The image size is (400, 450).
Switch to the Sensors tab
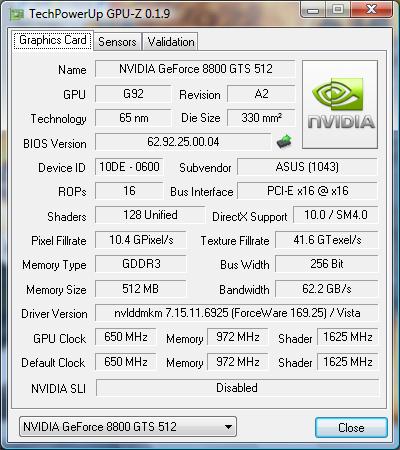[117, 42]
